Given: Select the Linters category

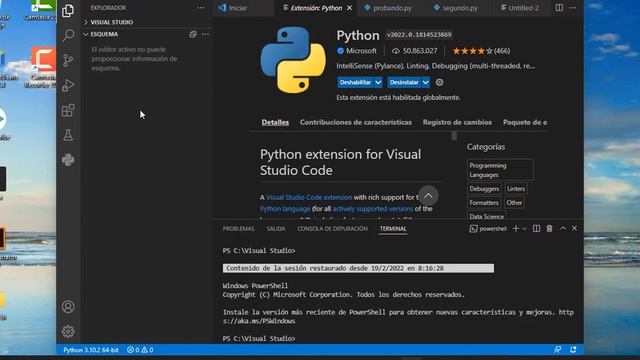Looking at the screenshot, I should (x=516, y=189).
